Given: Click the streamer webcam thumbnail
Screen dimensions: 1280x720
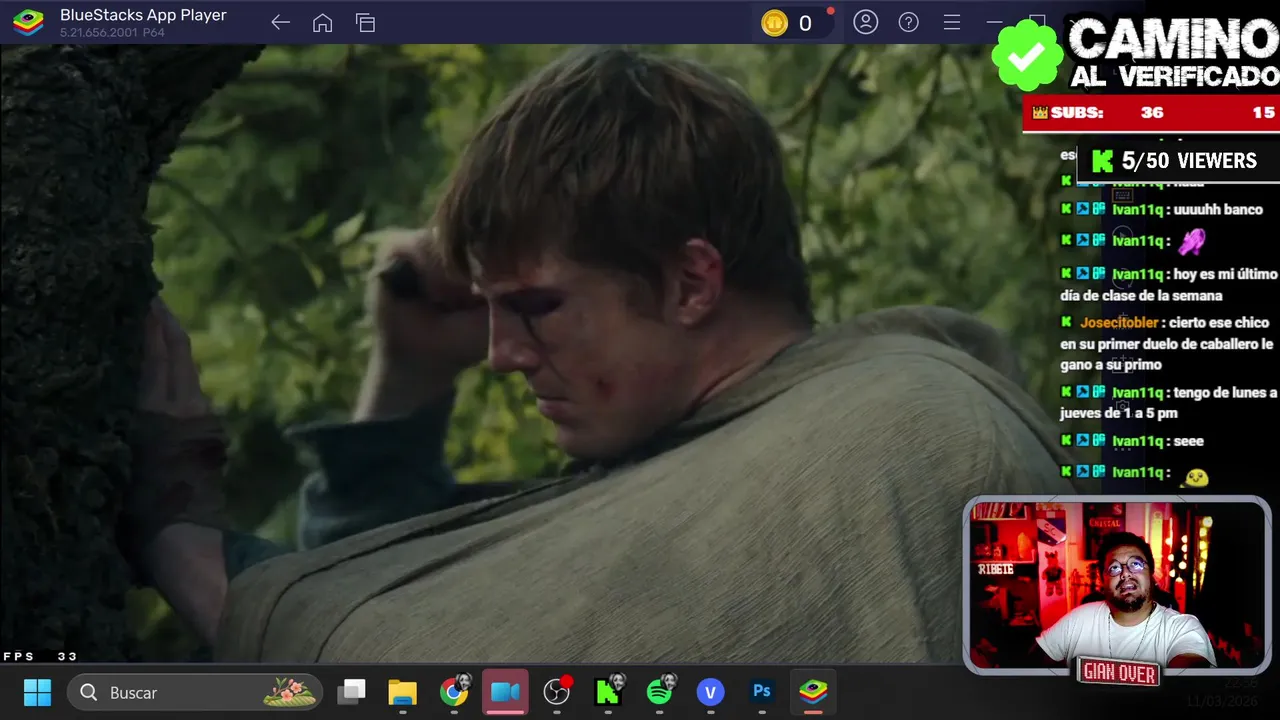Looking at the screenshot, I should (1117, 585).
